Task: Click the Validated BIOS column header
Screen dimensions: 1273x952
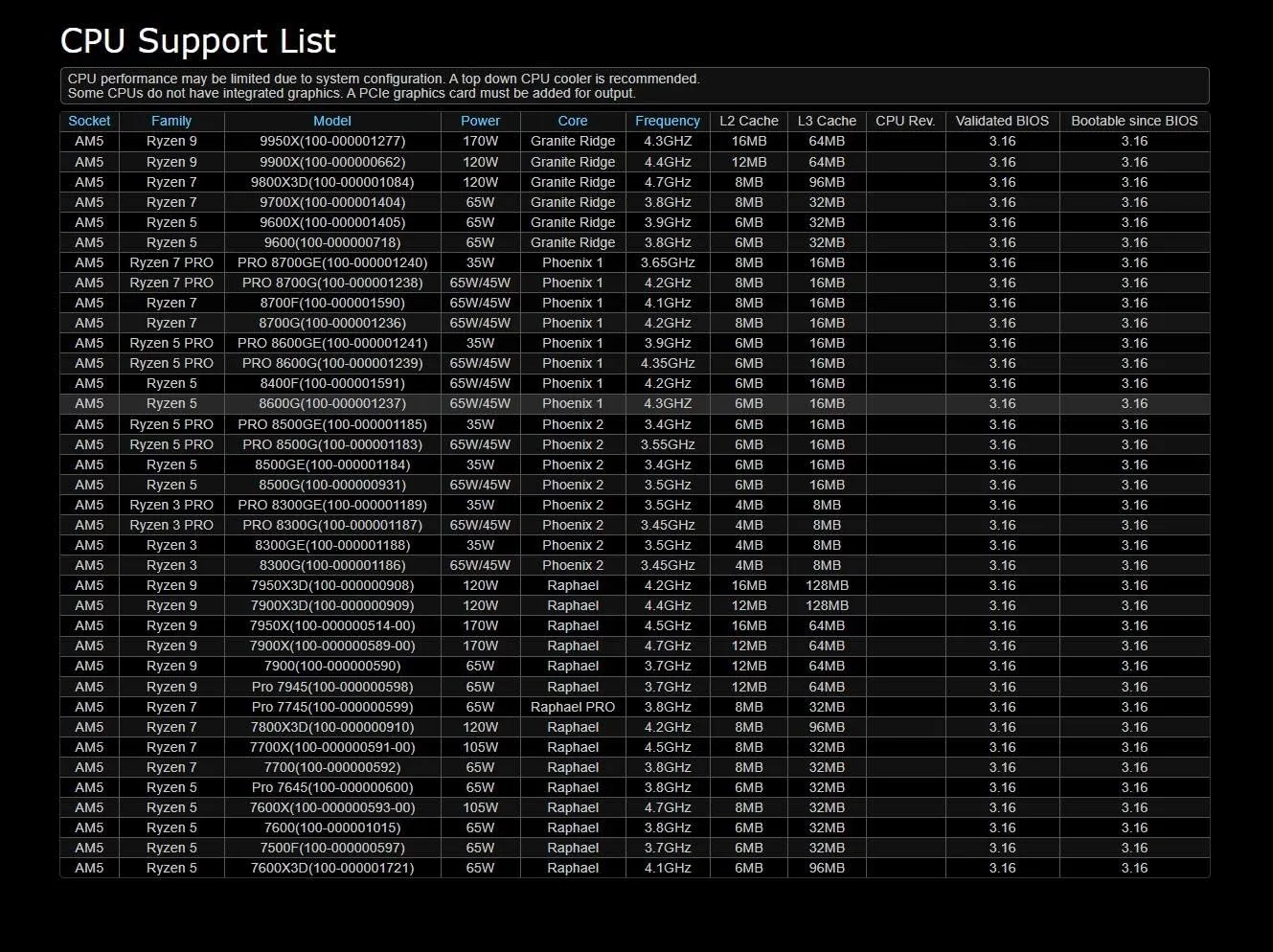Action: (1002, 121)
